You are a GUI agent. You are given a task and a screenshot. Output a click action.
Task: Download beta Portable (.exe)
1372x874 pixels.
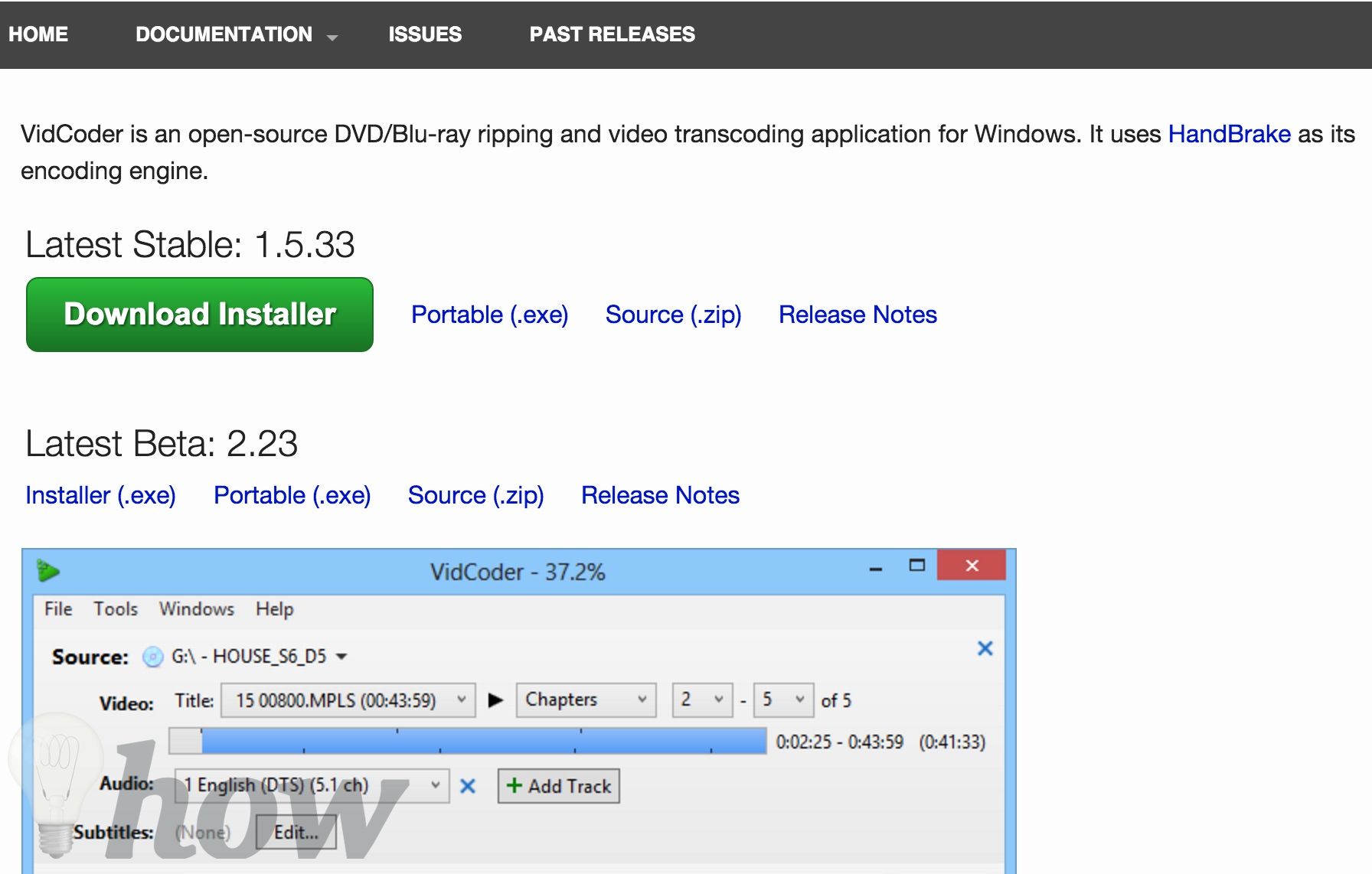[292, 495]
